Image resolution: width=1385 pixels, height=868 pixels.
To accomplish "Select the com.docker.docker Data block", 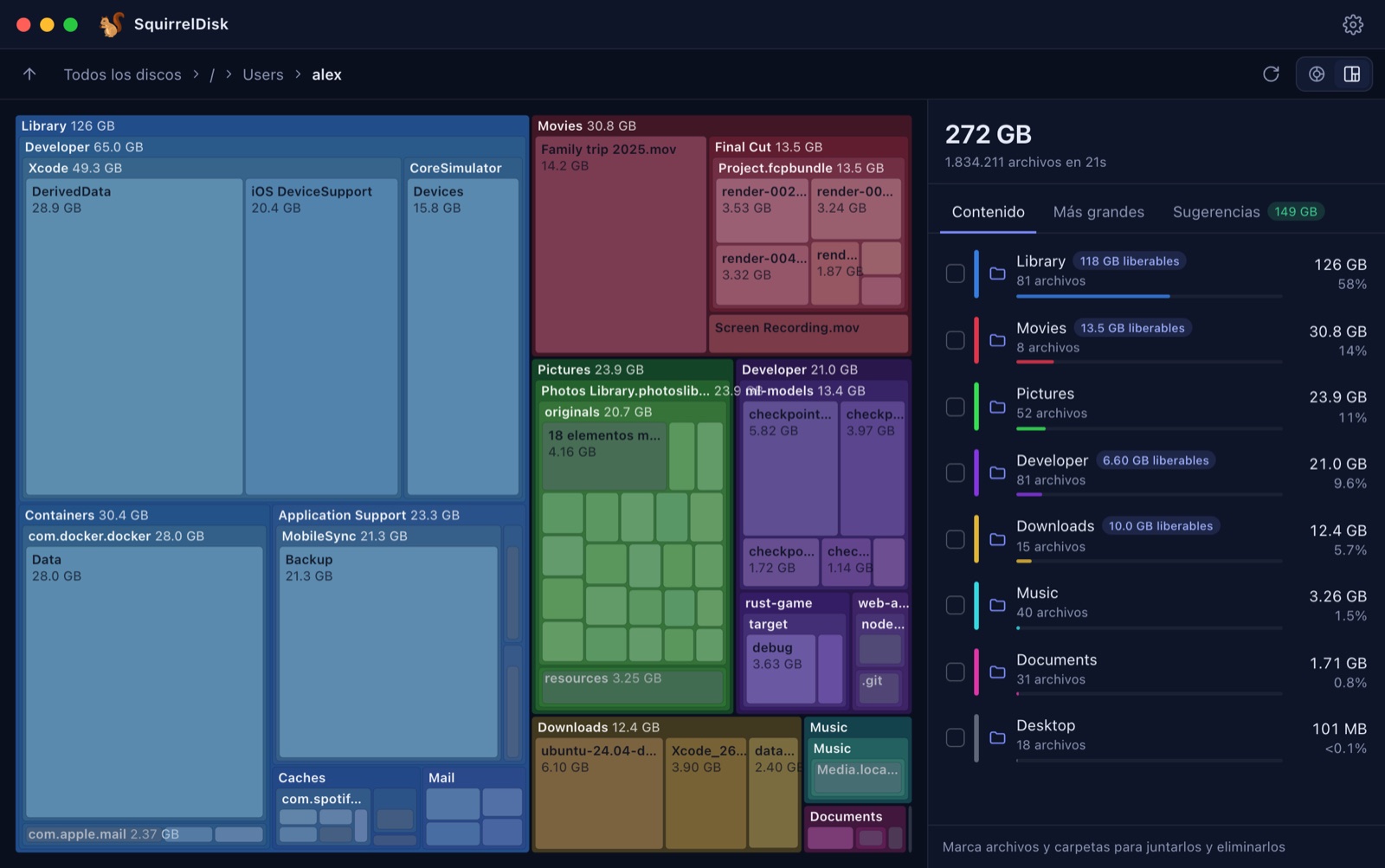I will (144, 682).
